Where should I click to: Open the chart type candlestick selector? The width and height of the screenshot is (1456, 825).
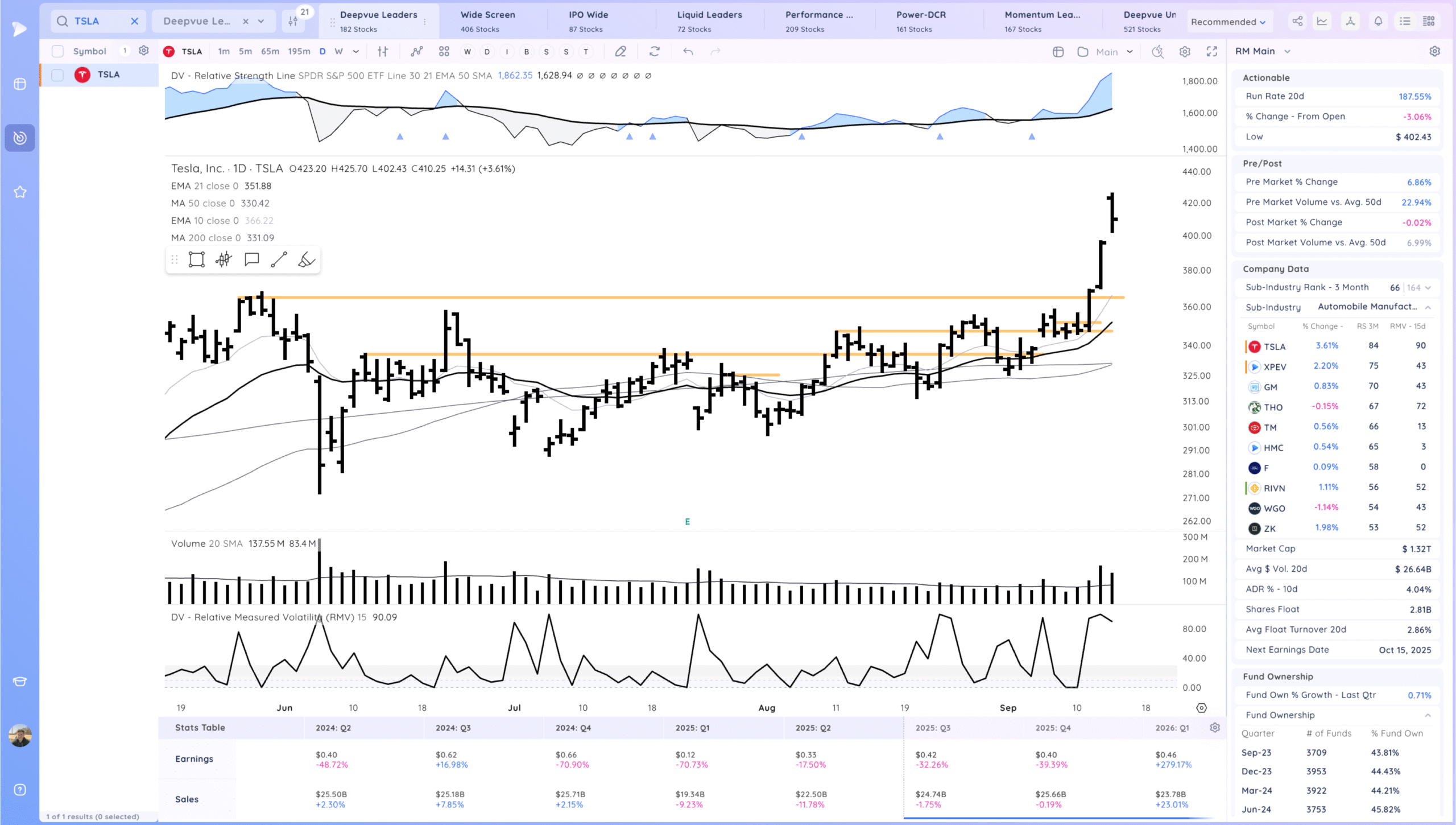pyautogui.click(x=383, y=52)
